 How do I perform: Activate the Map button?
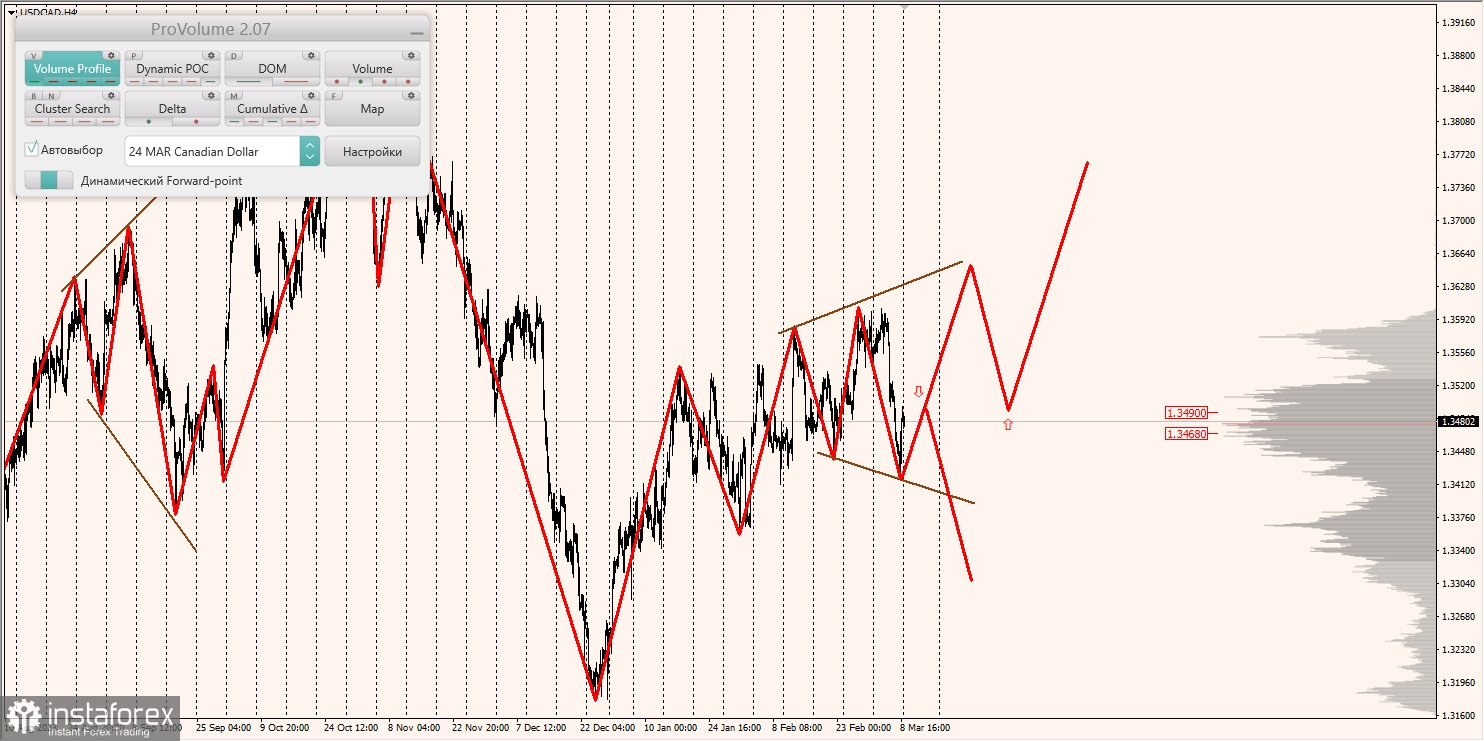click(372, 109)
